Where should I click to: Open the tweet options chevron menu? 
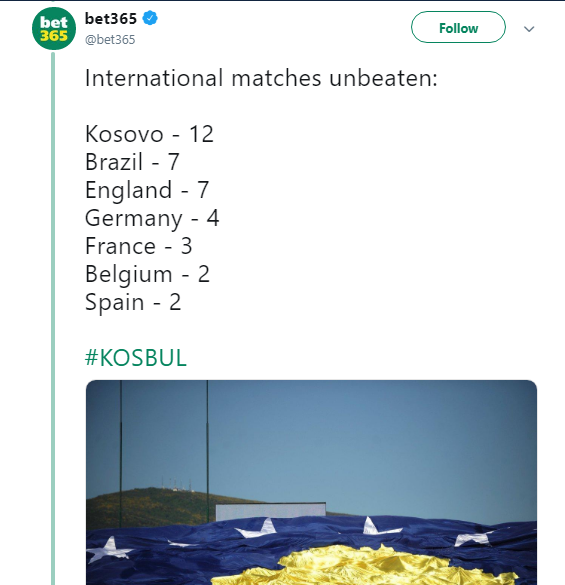click(529, 29)
